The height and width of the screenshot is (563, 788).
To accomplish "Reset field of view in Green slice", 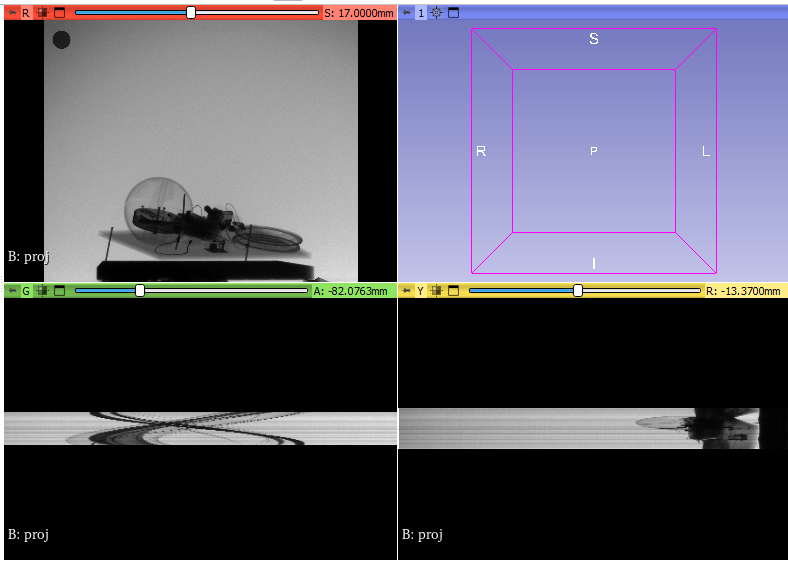I will coord(42,290).
